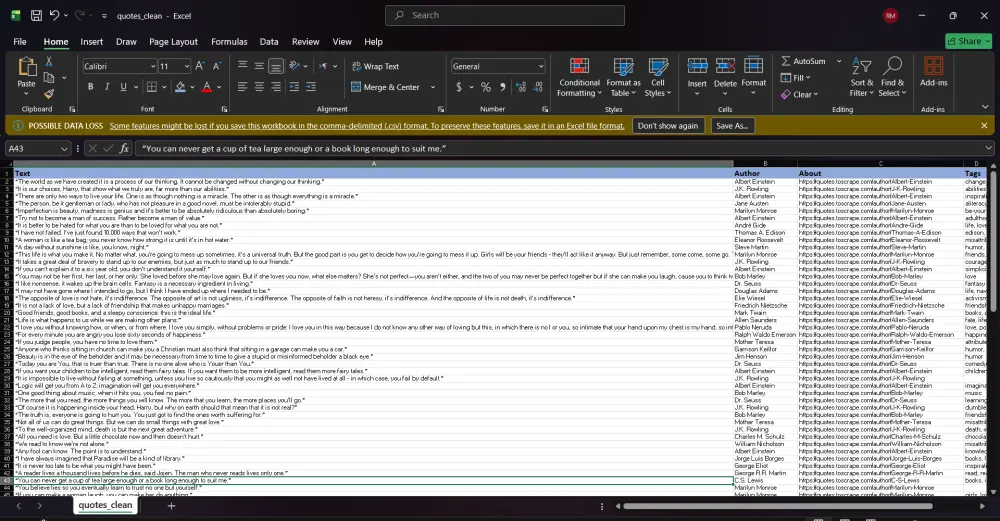Image resolution: width=1000 pixels, height=521 pixels.
Task: Click the Delete cells icon
Action: (x=725, y=66)
